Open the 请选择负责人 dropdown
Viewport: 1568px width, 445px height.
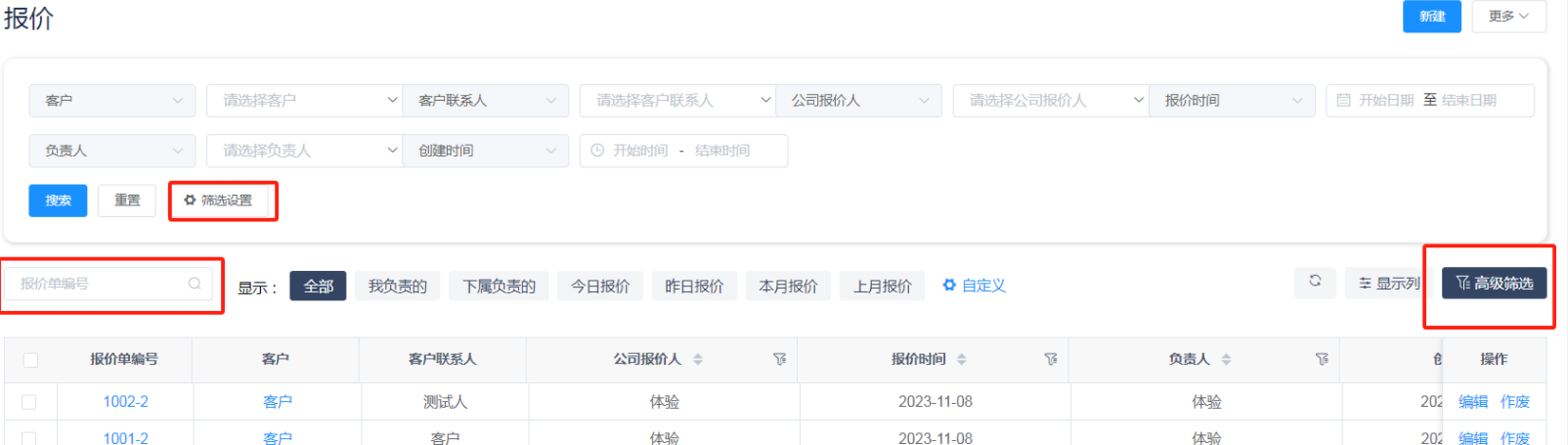[x=304, y=151]
